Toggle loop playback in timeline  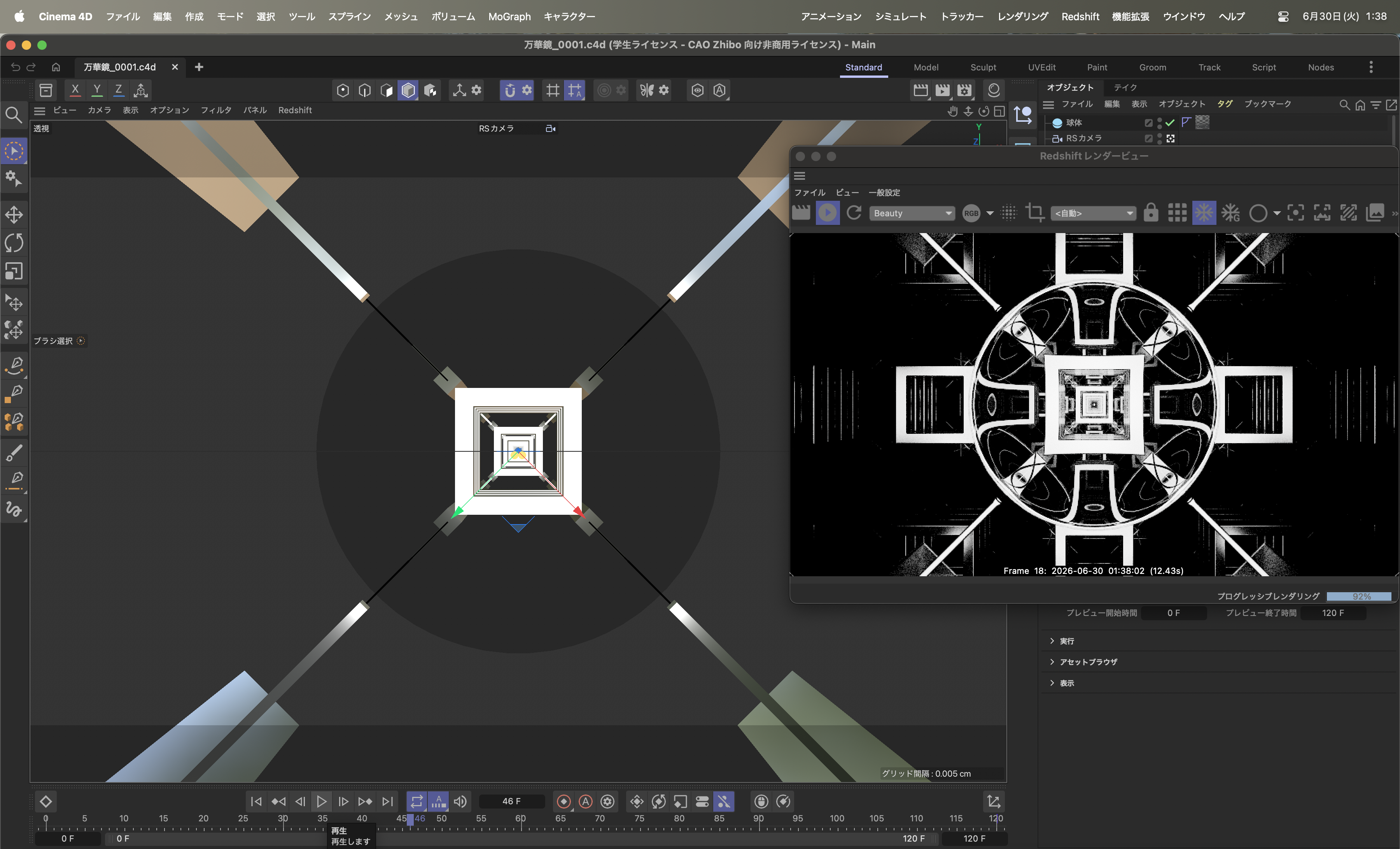click(416, 802)
